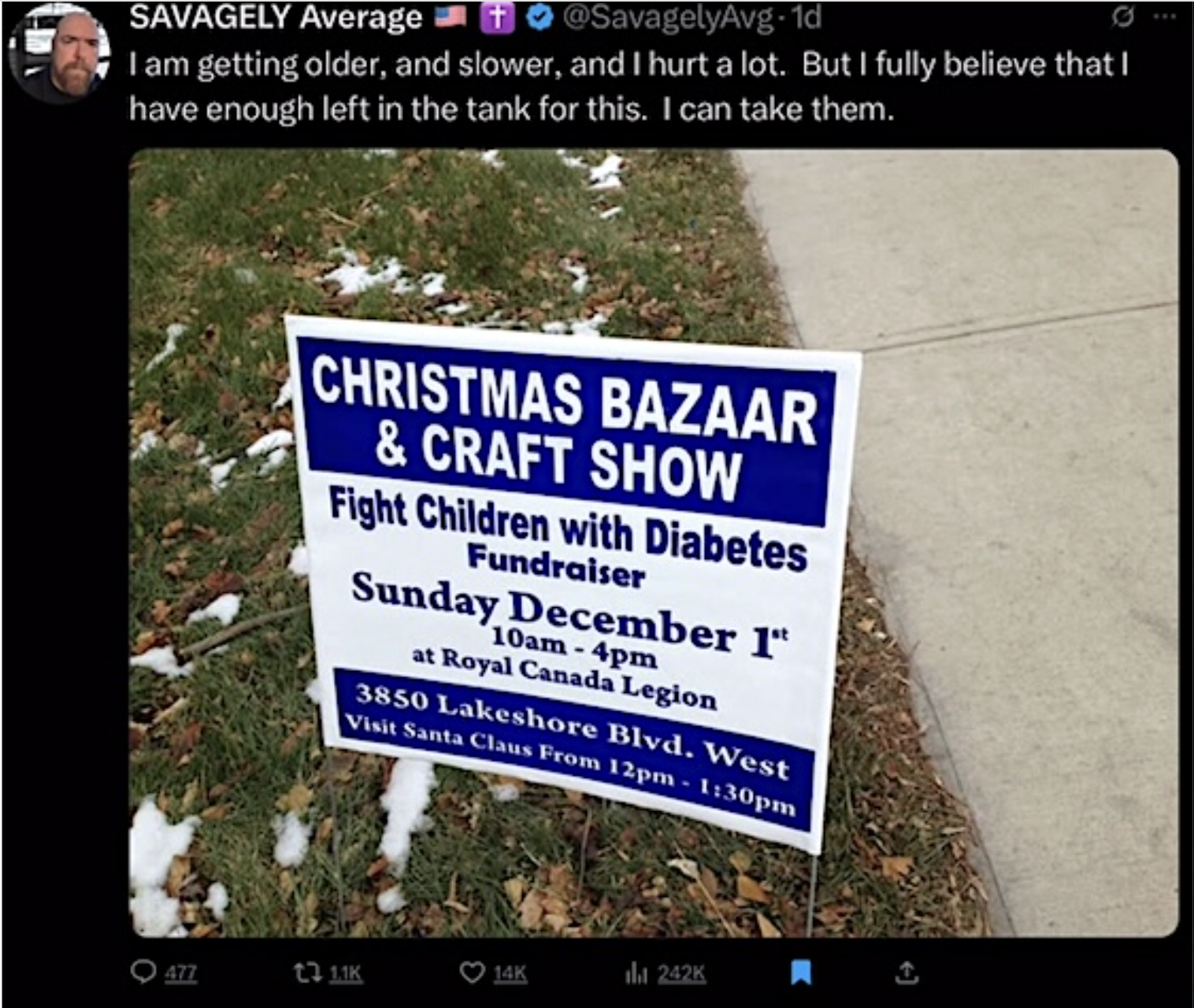Click the retweet arrows icon
This screenshot has width=1194, height=1008.
pyautogui.click(x=306, y=973)
